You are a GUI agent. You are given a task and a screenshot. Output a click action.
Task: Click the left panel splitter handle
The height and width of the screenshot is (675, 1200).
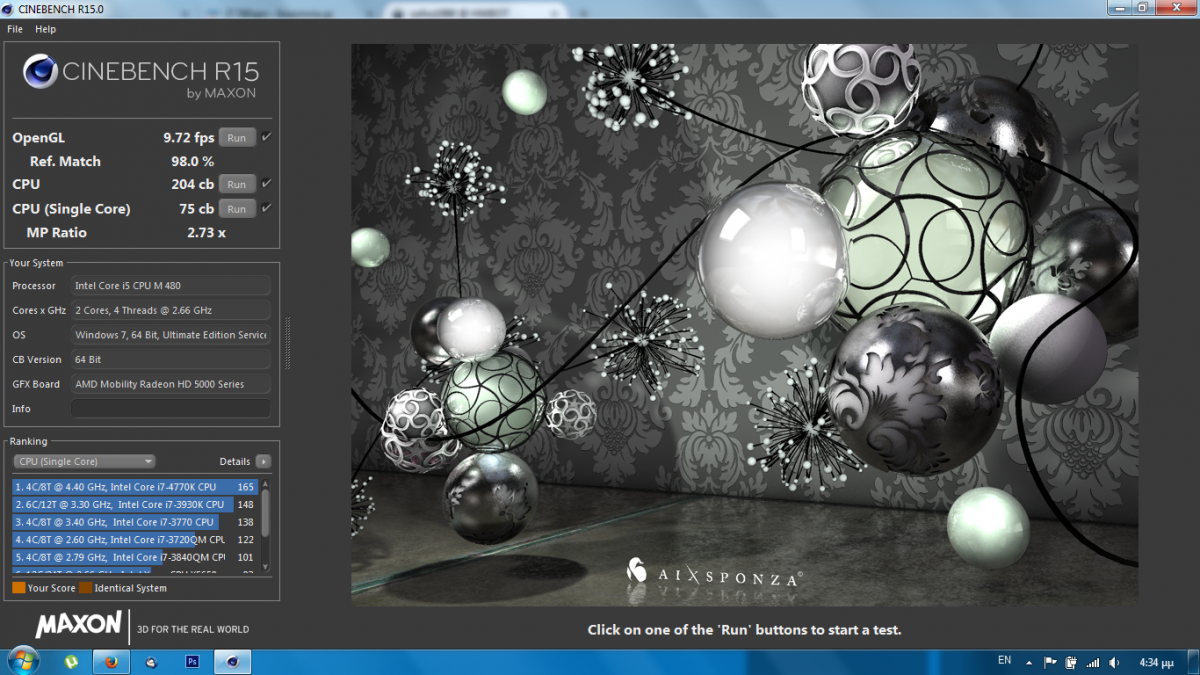[288, 343]
